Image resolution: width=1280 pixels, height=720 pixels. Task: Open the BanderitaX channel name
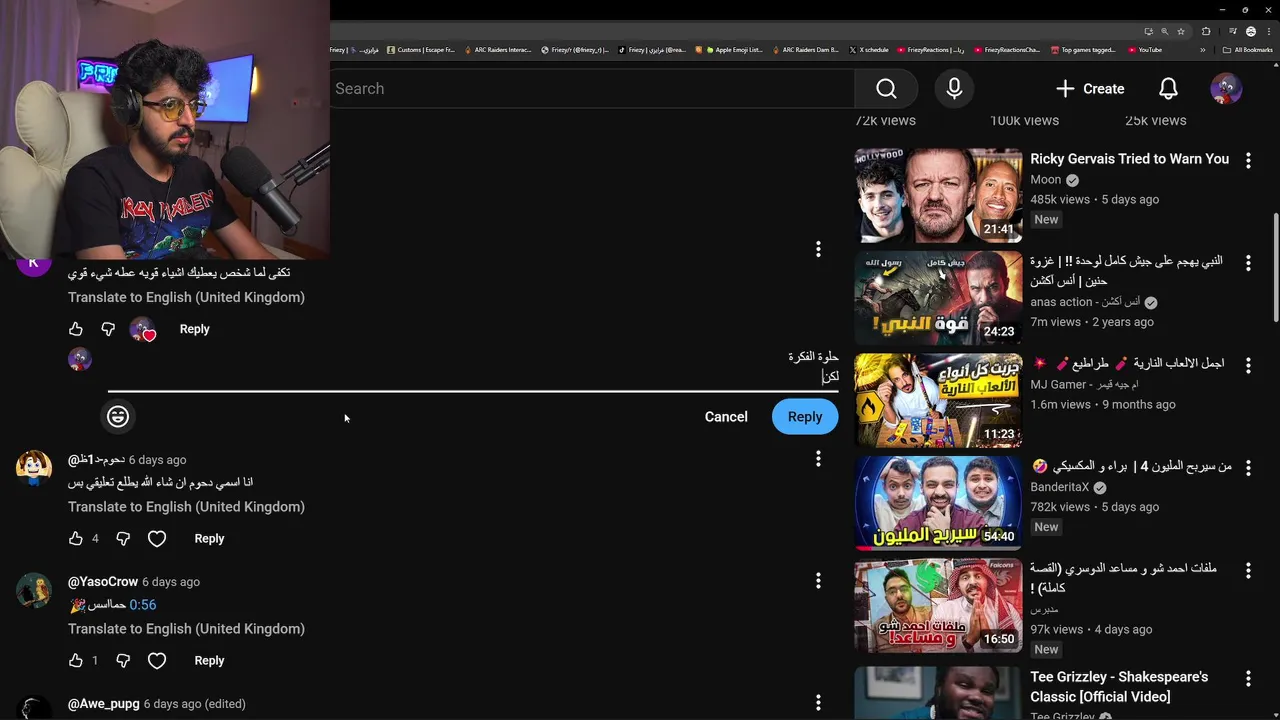click(1059, 487)
